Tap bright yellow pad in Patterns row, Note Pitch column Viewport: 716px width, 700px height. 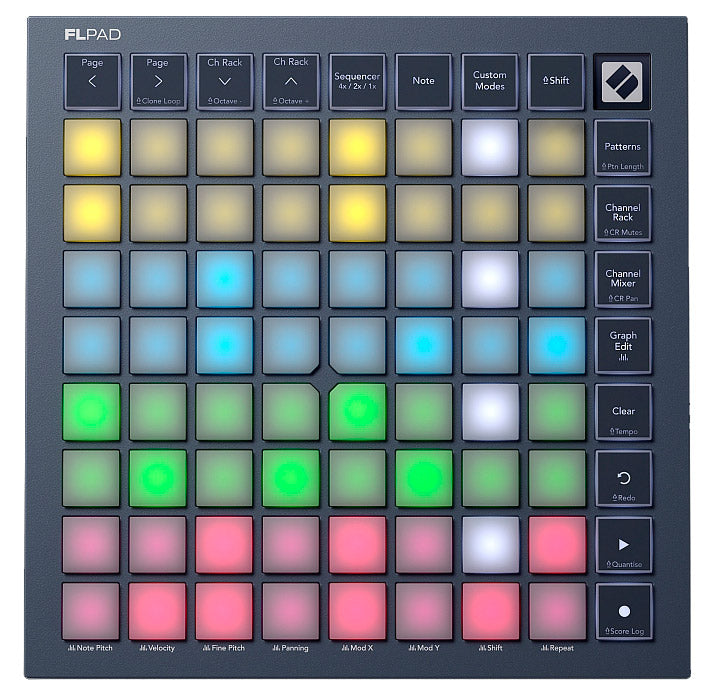pos(92,147)
